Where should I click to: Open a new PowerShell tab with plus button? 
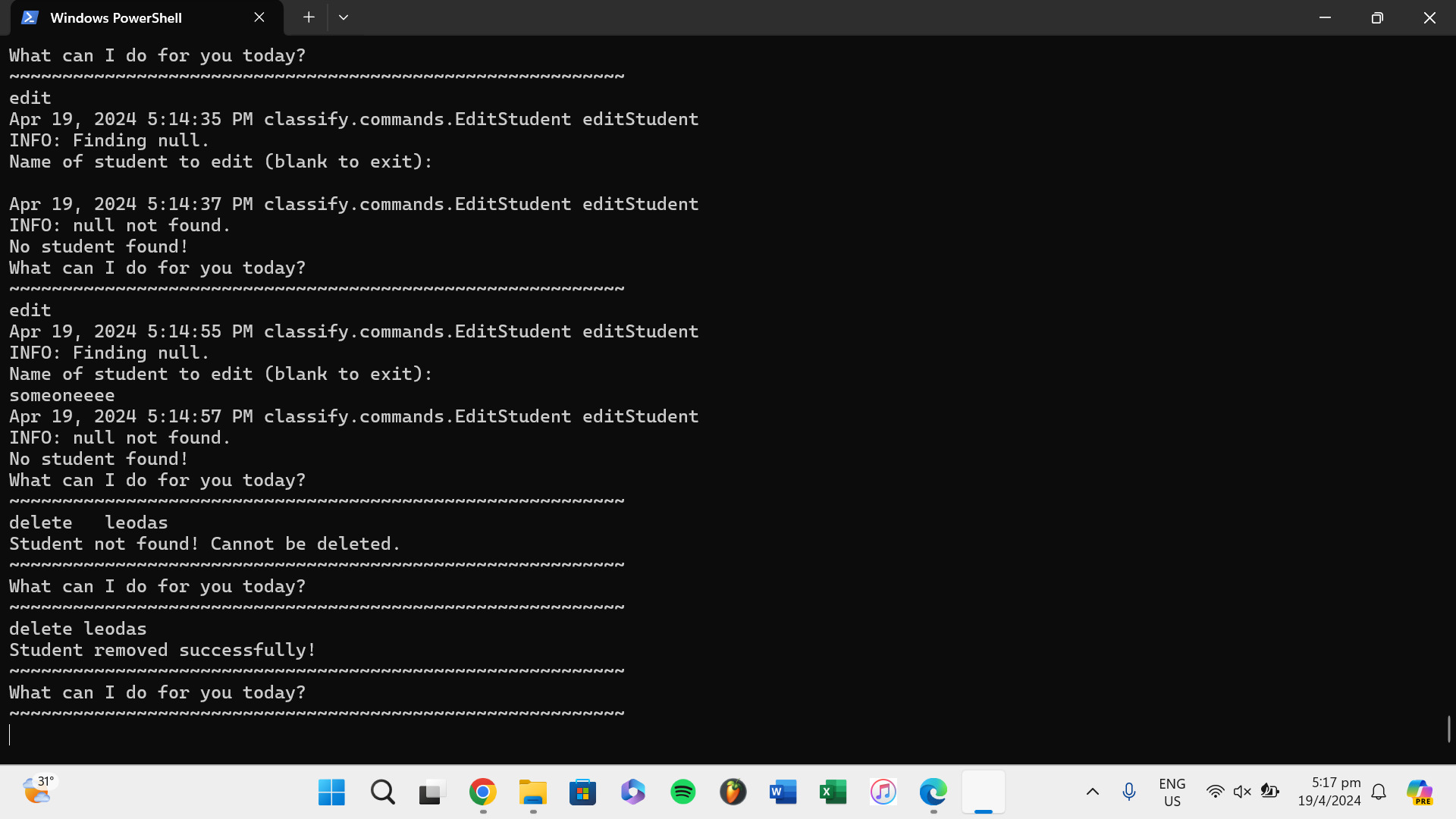coord(309,17)
